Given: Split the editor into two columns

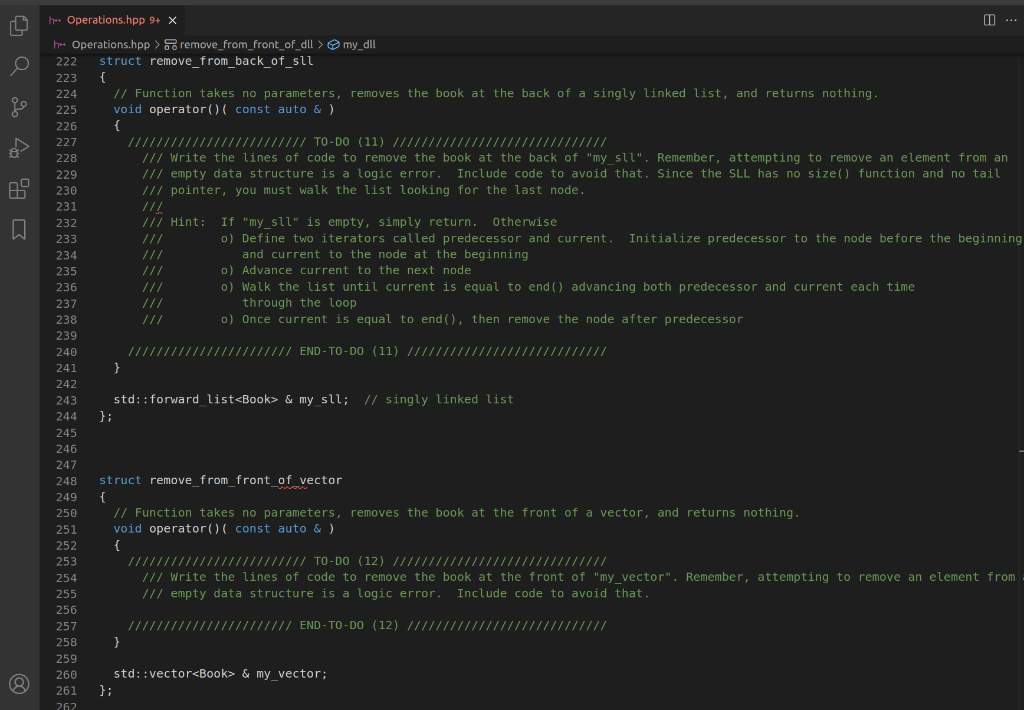Looking at the screenshot, I should (x=988, y=19).
